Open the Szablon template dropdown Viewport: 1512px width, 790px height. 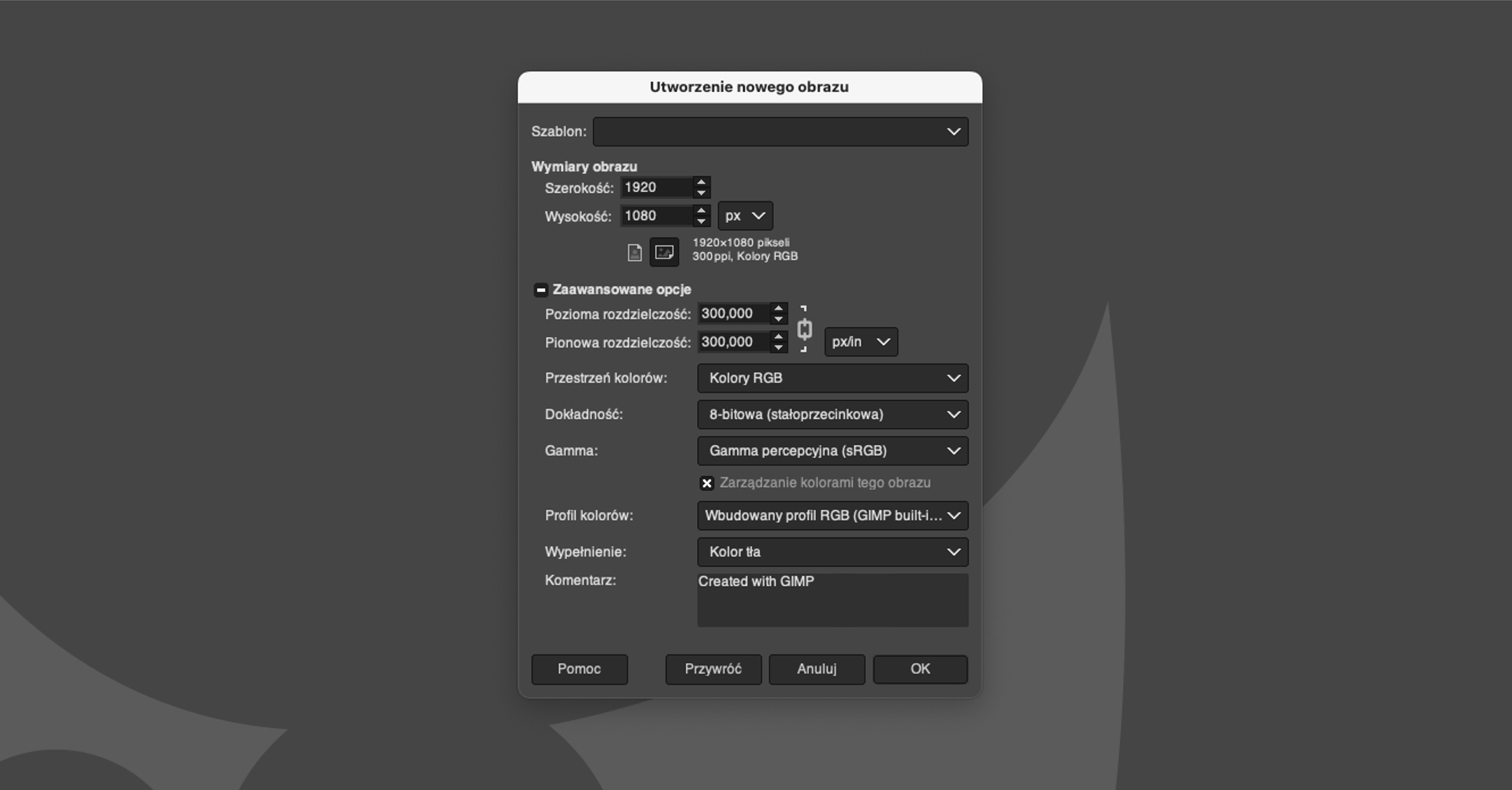780,132
